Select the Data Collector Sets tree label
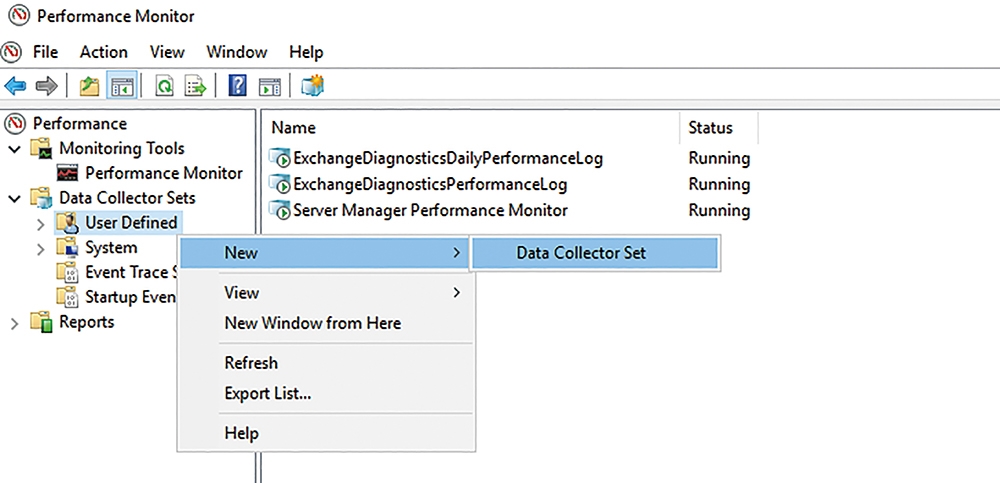Image resolution: width=1000 pixels, height=483 pixels. tap(127, 198)
